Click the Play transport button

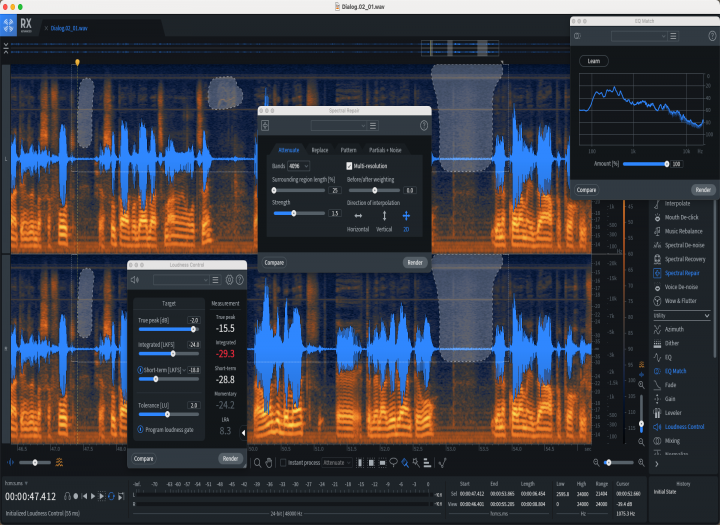click(x=93, y=496)
